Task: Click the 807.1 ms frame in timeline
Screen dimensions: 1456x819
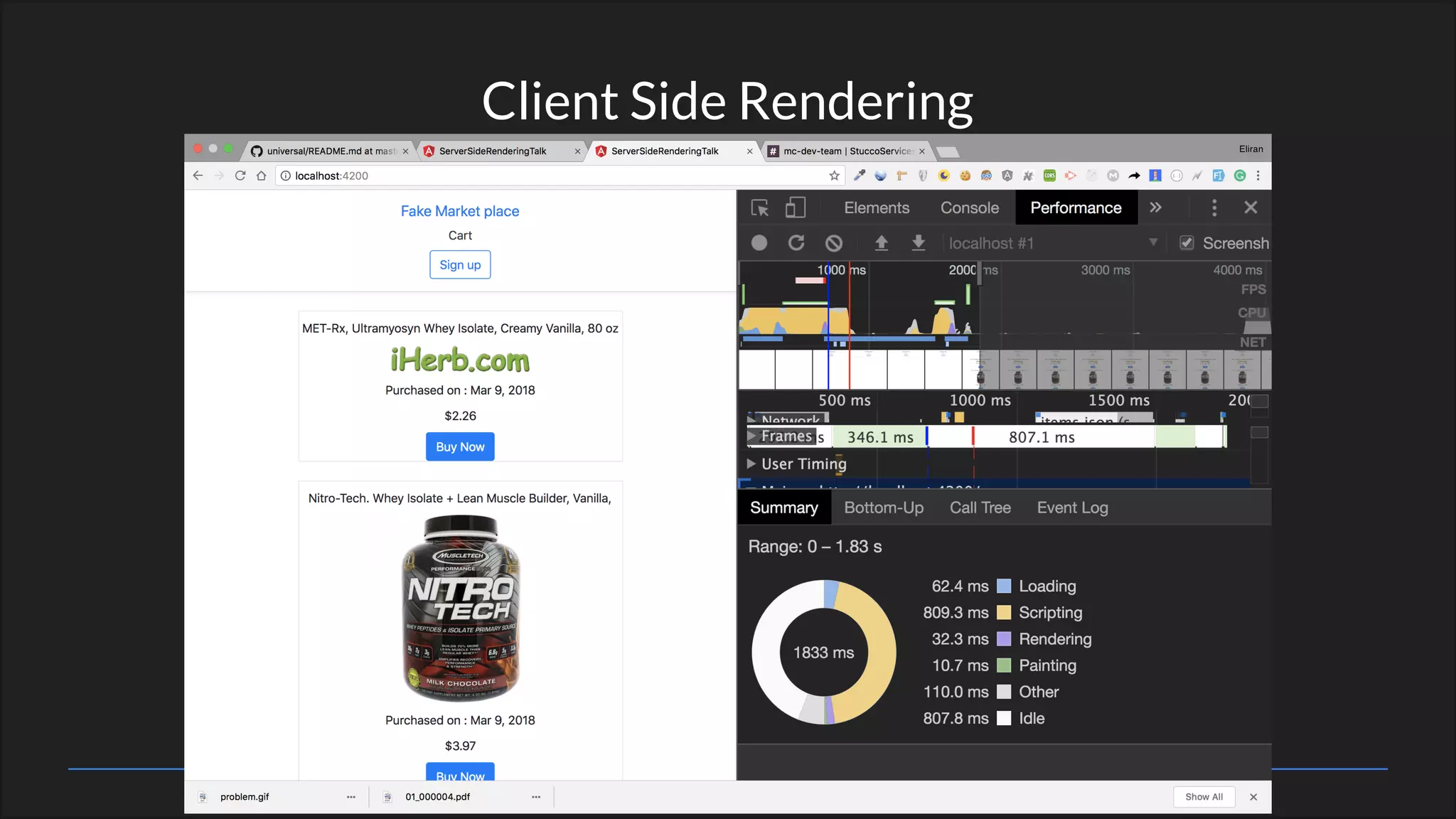Action: 1042,437
